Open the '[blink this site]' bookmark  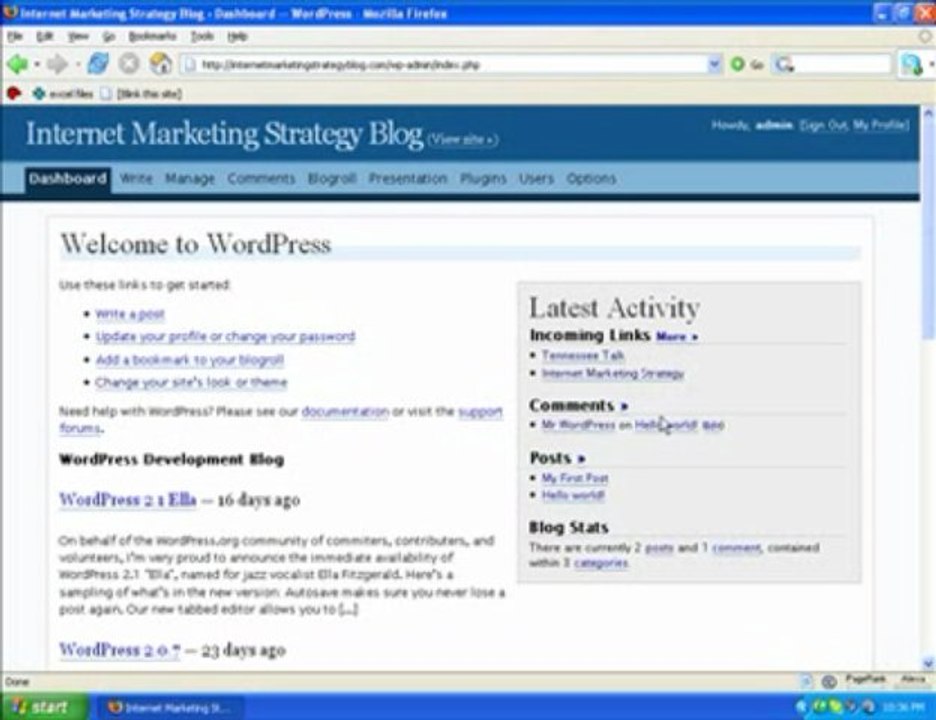(x=141, y=94)
